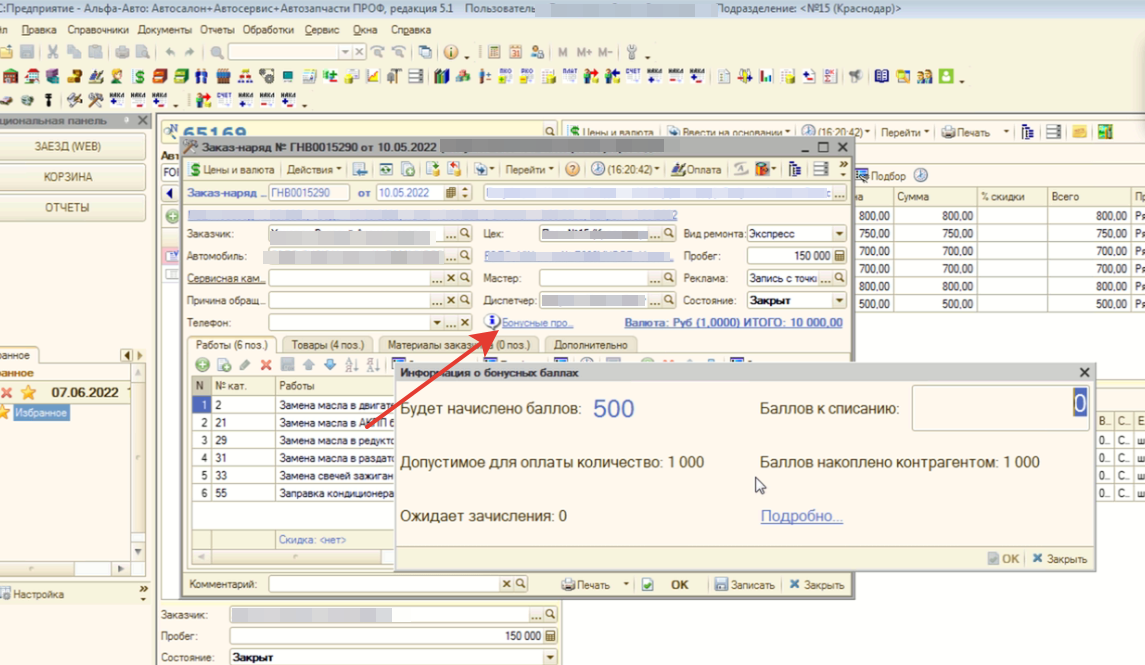
Task: Click the magnifier icon next to Заказчик field
Action: point(464,234)
